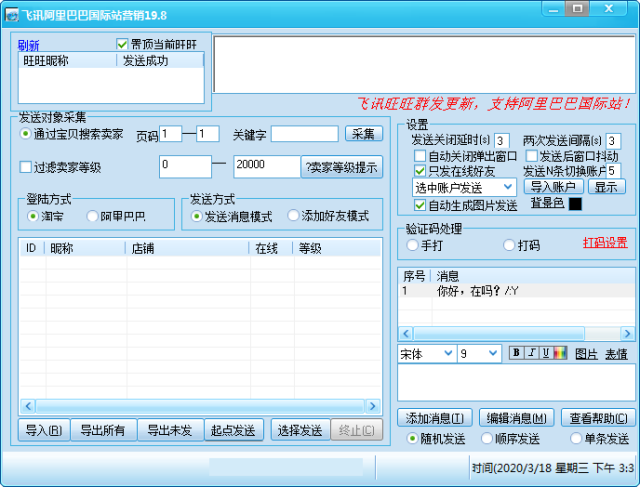Click 显示 button in settings
The height and width of the screenshot is (487, 640).
(606, 187)
